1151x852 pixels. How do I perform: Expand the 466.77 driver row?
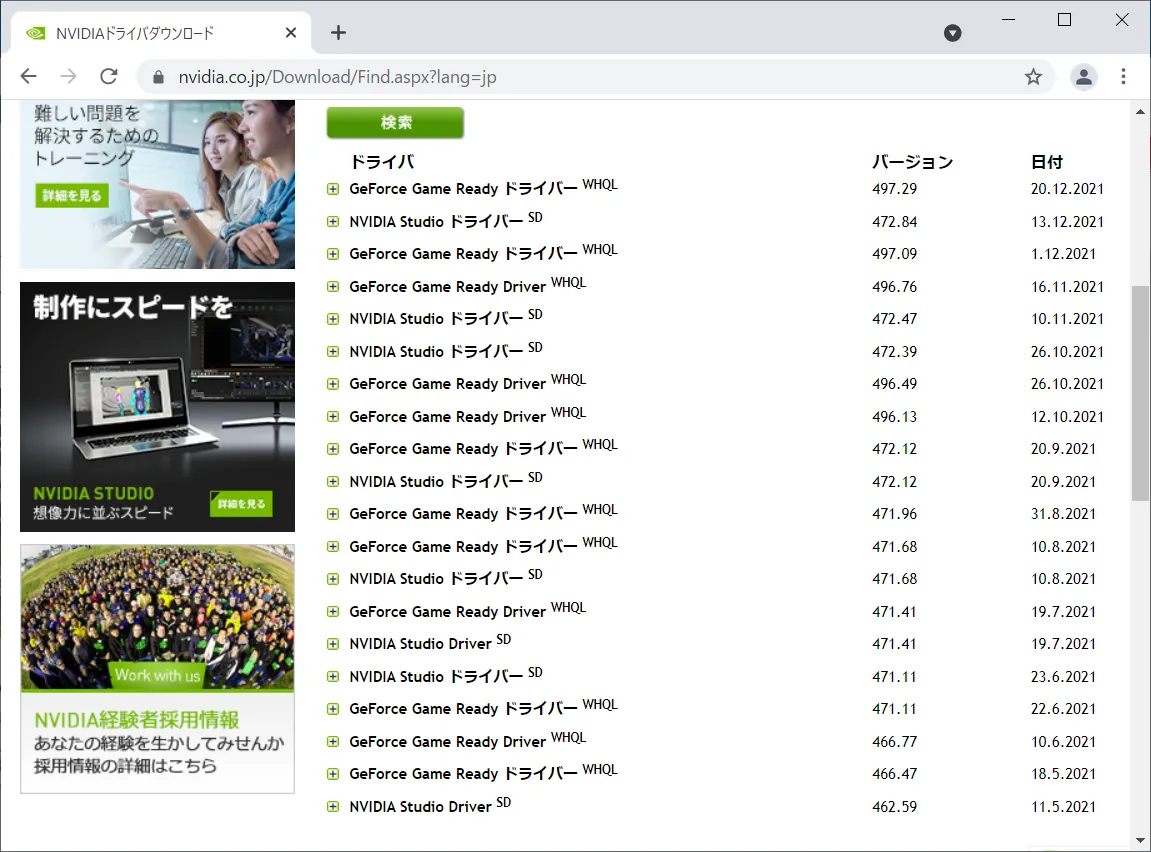(333, 742)
